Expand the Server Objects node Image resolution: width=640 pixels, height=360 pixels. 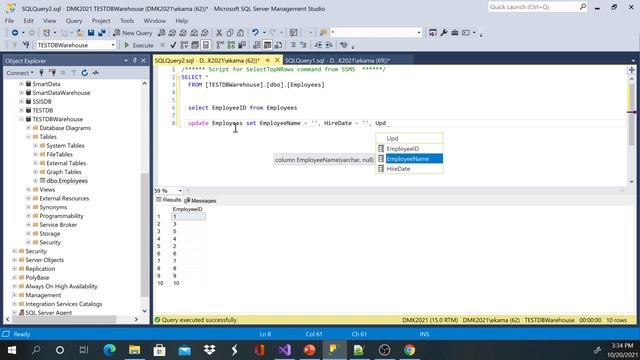pos(14,260)
